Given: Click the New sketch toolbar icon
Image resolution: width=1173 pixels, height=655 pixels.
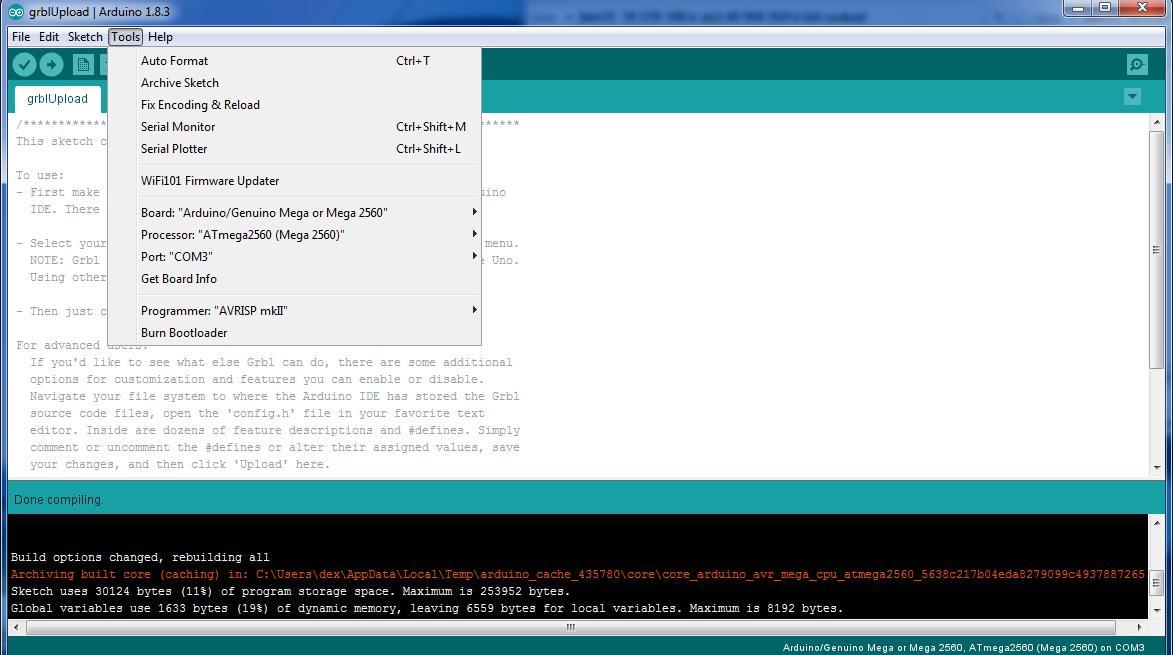Looking at the screenshot, I should [83, 65].
